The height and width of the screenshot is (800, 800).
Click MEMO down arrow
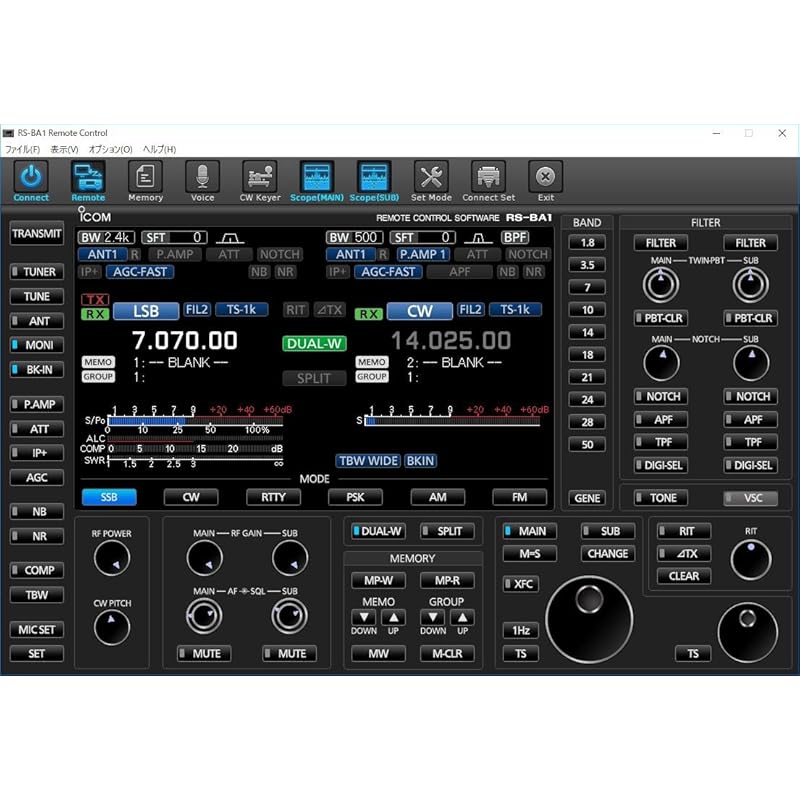(364, 617)
